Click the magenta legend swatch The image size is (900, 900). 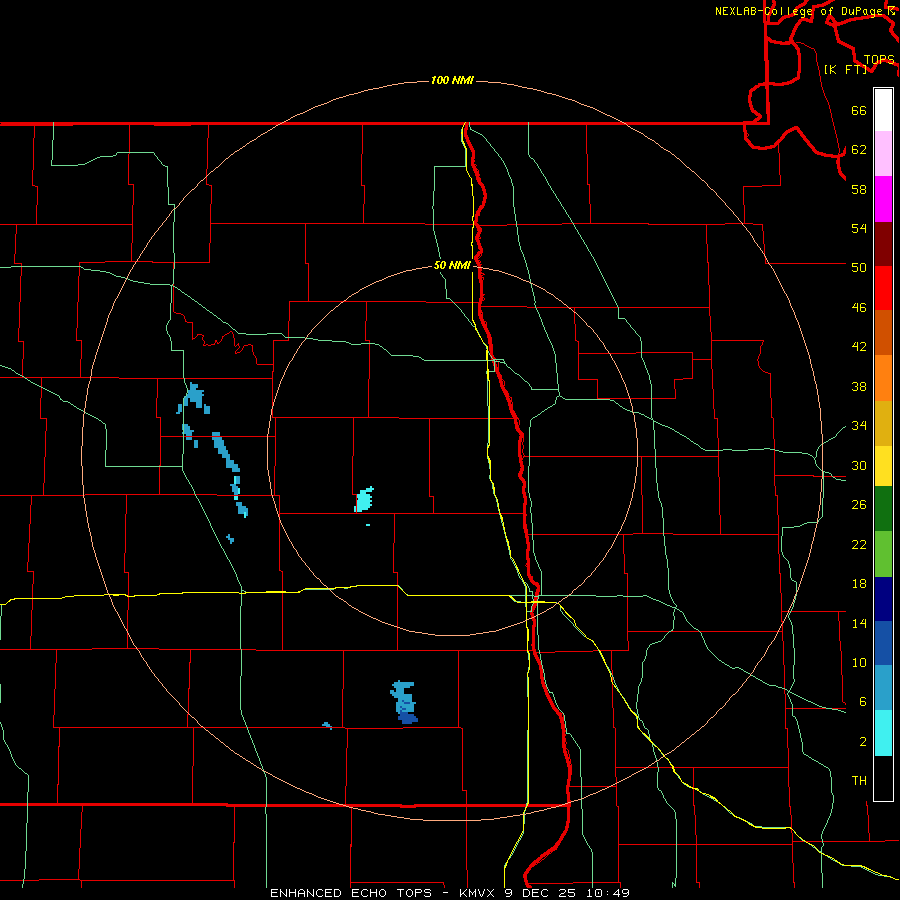click(883, 199)
